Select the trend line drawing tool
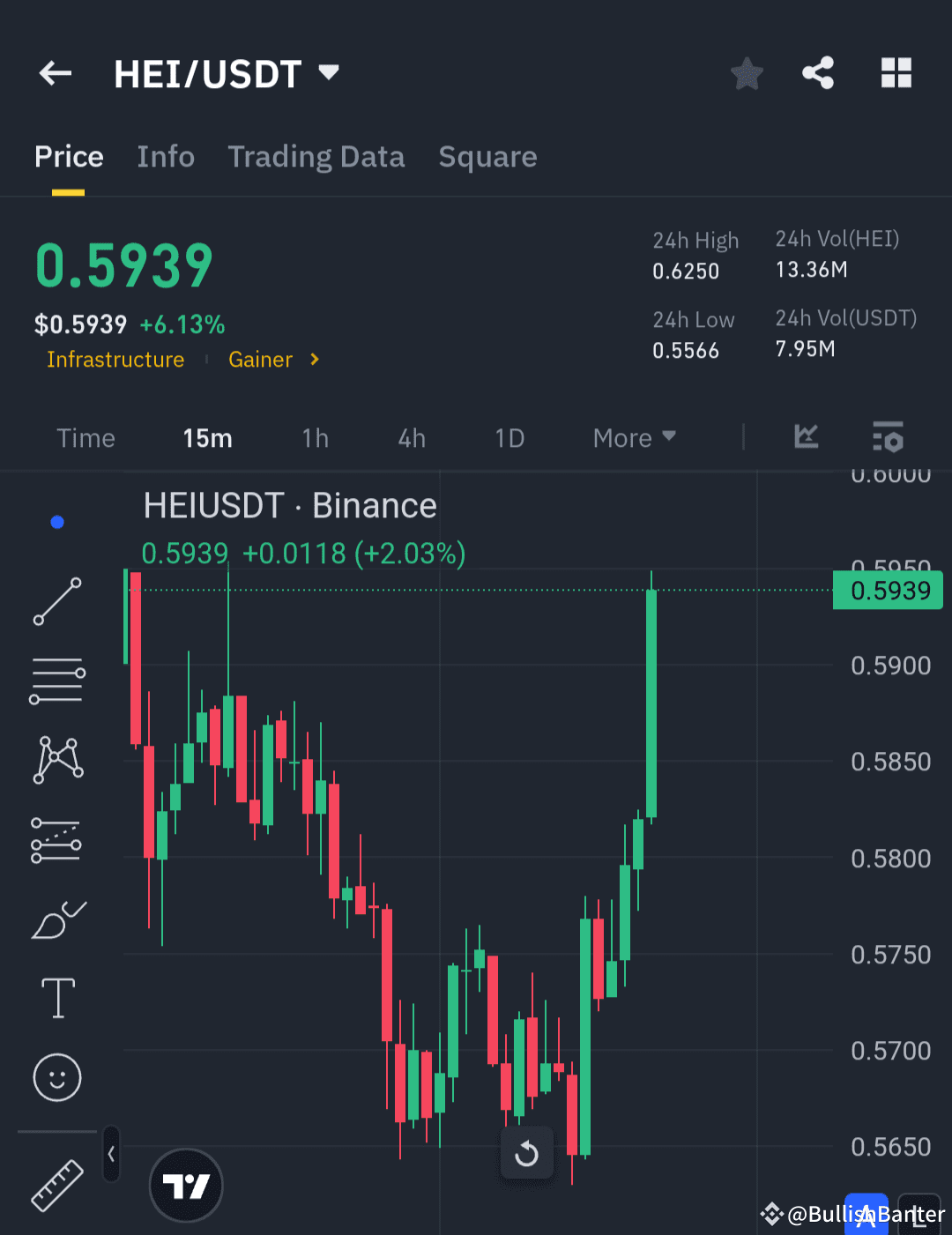 pos(56,602)
